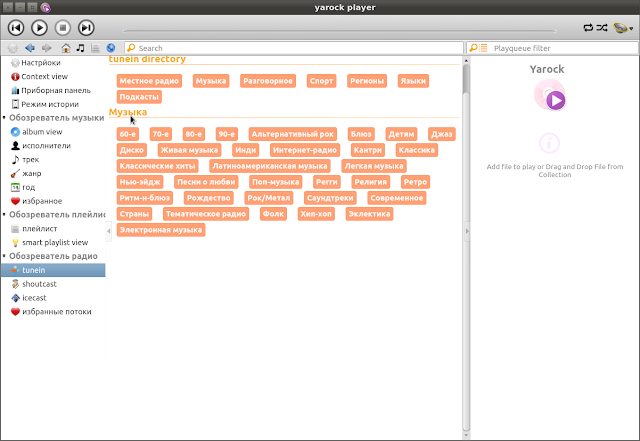Image resolution: width=640 pixels, height=441 pixels.
Task: Click the home icon in toolbar
Action: click(66, 48)
